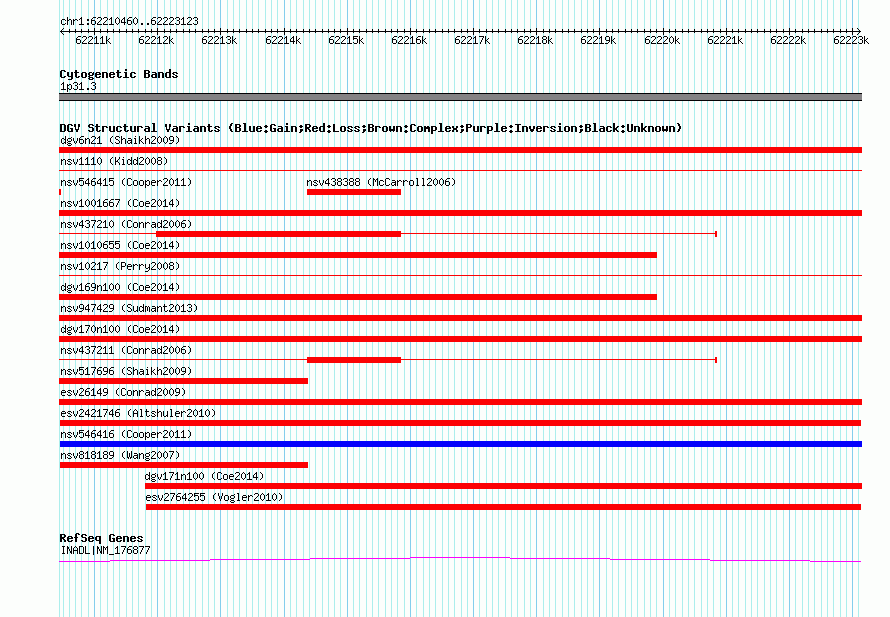The width and height of the screenshot is (890, 617).
Task: Open nsv517696 (Shaikh2009) variant label
Action: pyautogui.click(x=126, y=371)
